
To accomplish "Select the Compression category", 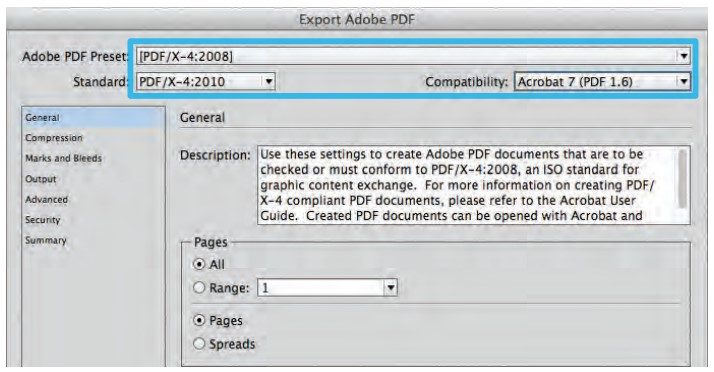I will coord(54,138).
